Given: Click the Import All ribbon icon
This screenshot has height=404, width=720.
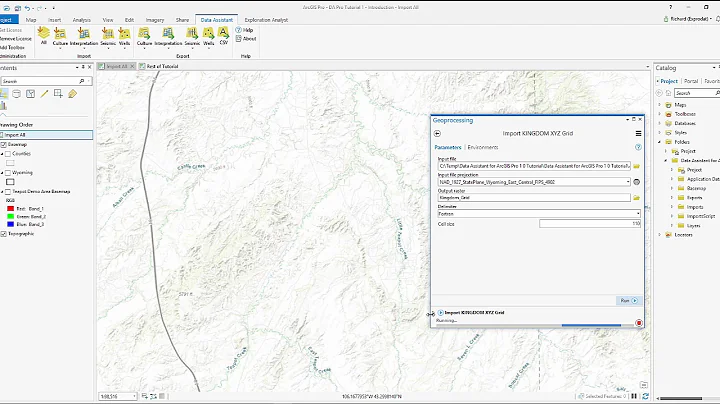Looking at the screenshot, I should pos(44,35).
